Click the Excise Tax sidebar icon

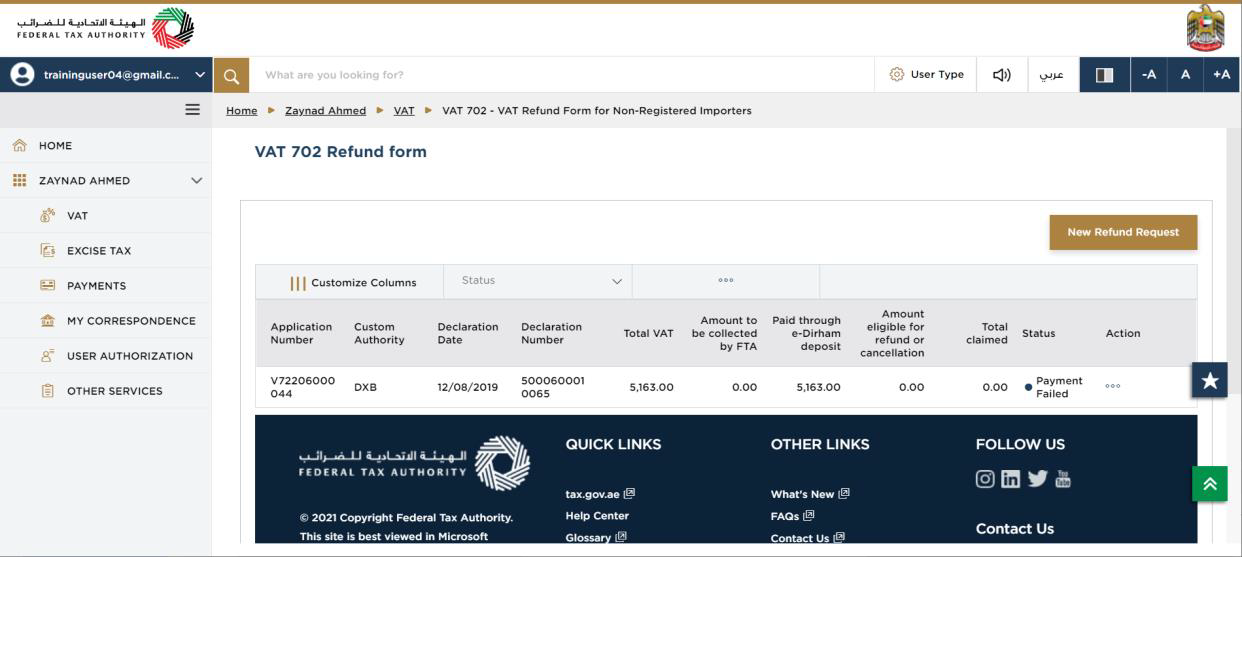tap(47, 251)
